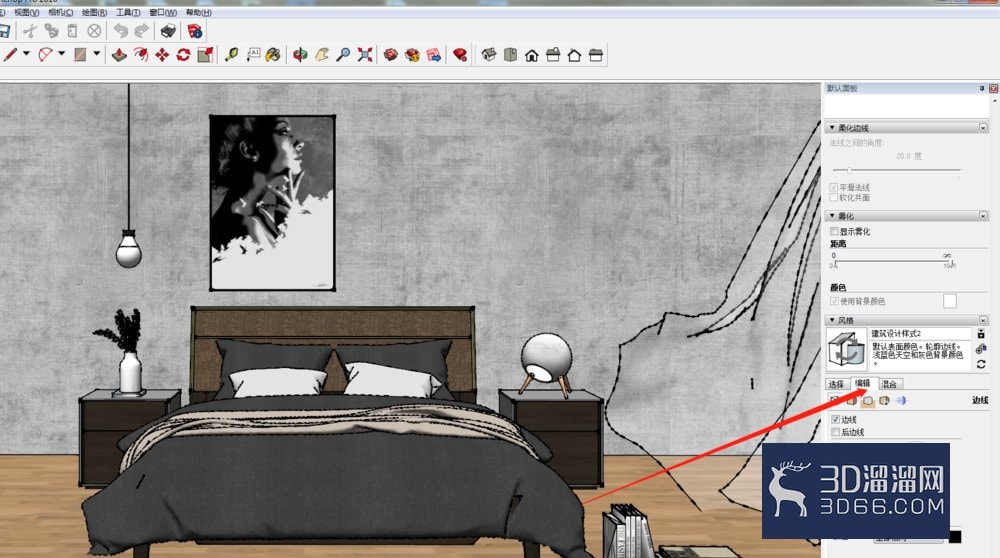Image resolution: width=1000 pixels, height=558 pixels.
Task: Open the 相机(C) menu
Action: pos(61,12)
